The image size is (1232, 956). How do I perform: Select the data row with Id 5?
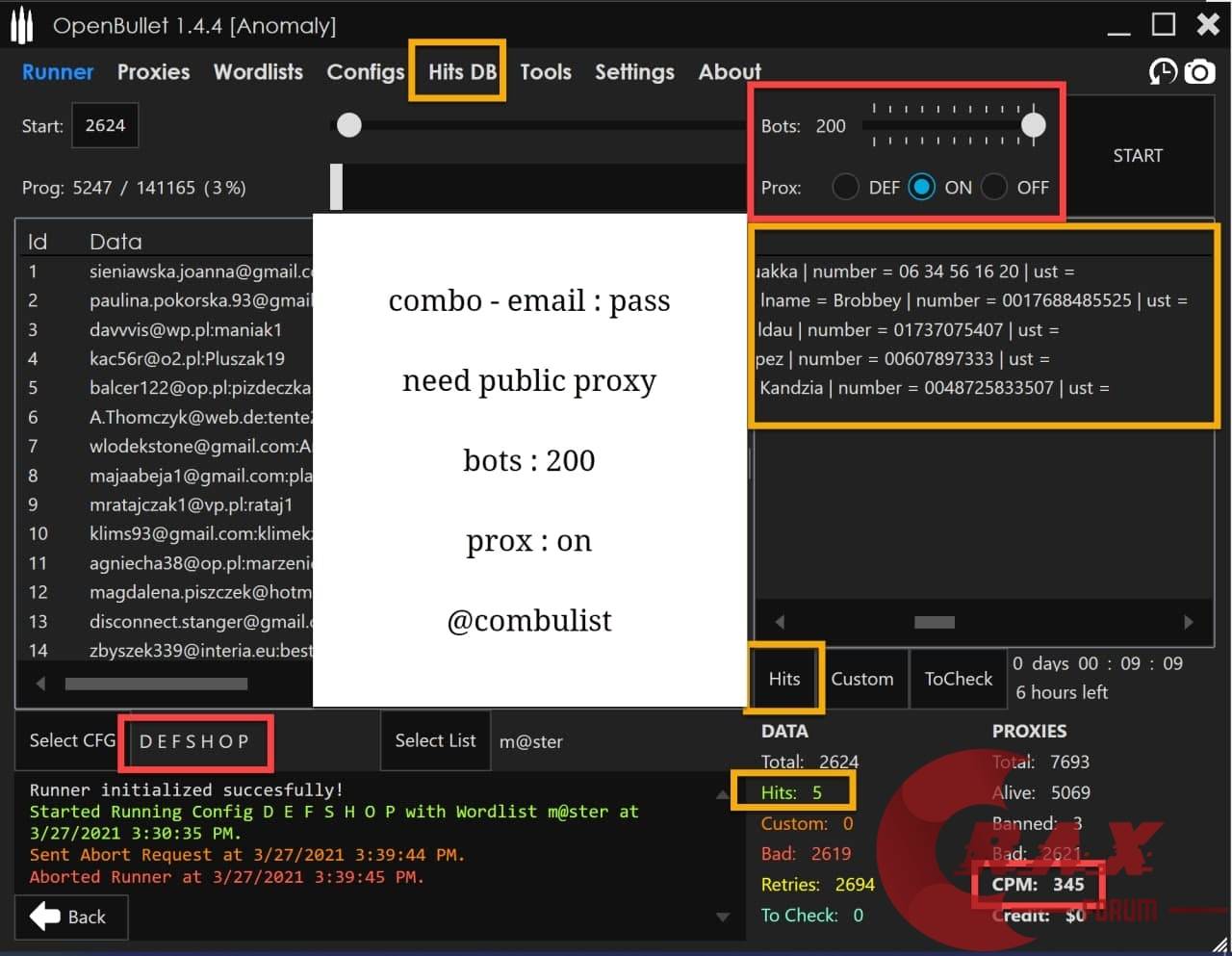(166, 388)
